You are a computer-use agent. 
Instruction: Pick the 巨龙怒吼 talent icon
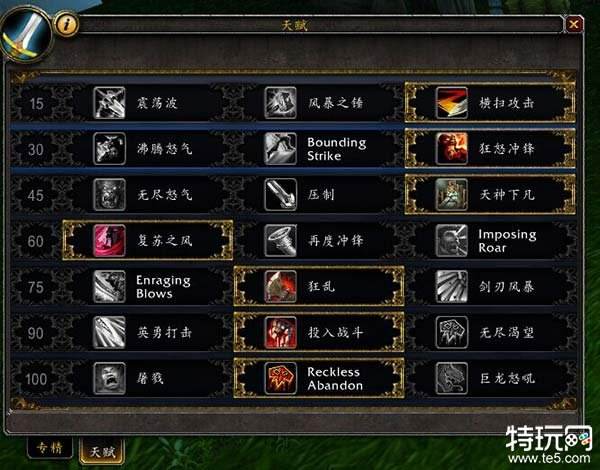(452, 378)
